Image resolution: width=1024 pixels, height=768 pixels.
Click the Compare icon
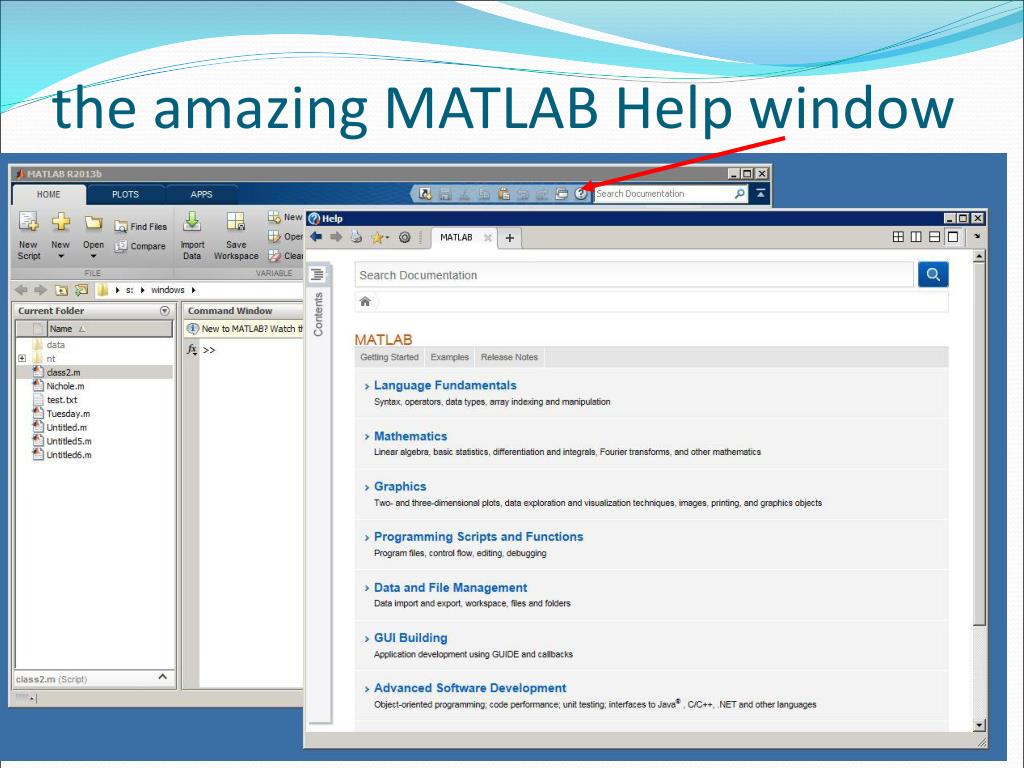point(121,246)
